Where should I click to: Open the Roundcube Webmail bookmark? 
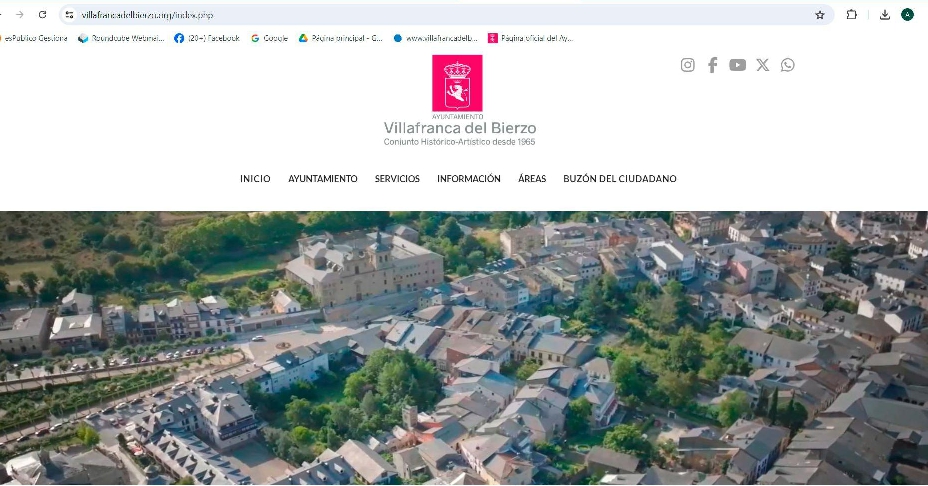pos(121,38)
